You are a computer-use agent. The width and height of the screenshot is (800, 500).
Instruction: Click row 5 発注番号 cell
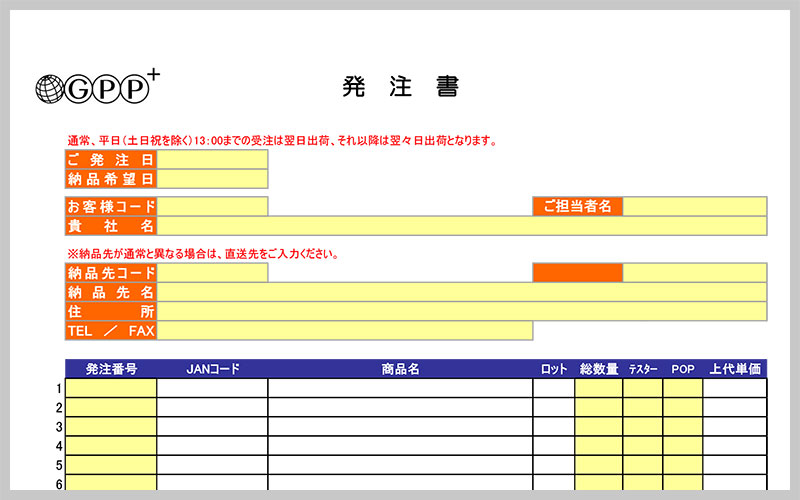[111, 465]
